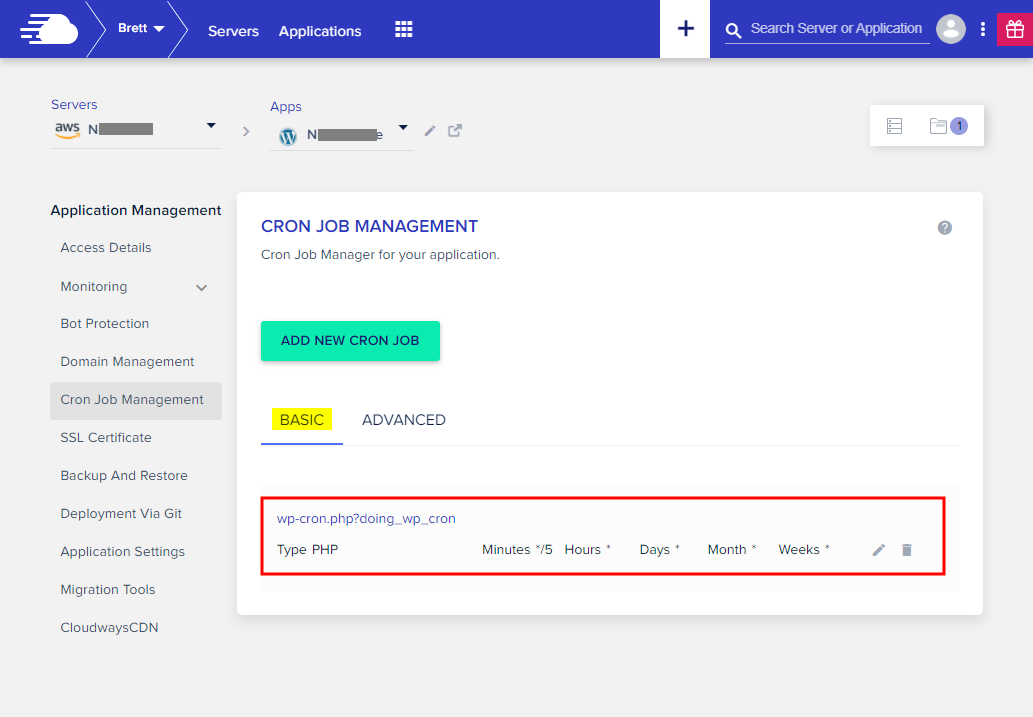Select Backup And Restore in sidebar
The width and height of the screenshot is (1033, 717).
[x=124, y=476]
